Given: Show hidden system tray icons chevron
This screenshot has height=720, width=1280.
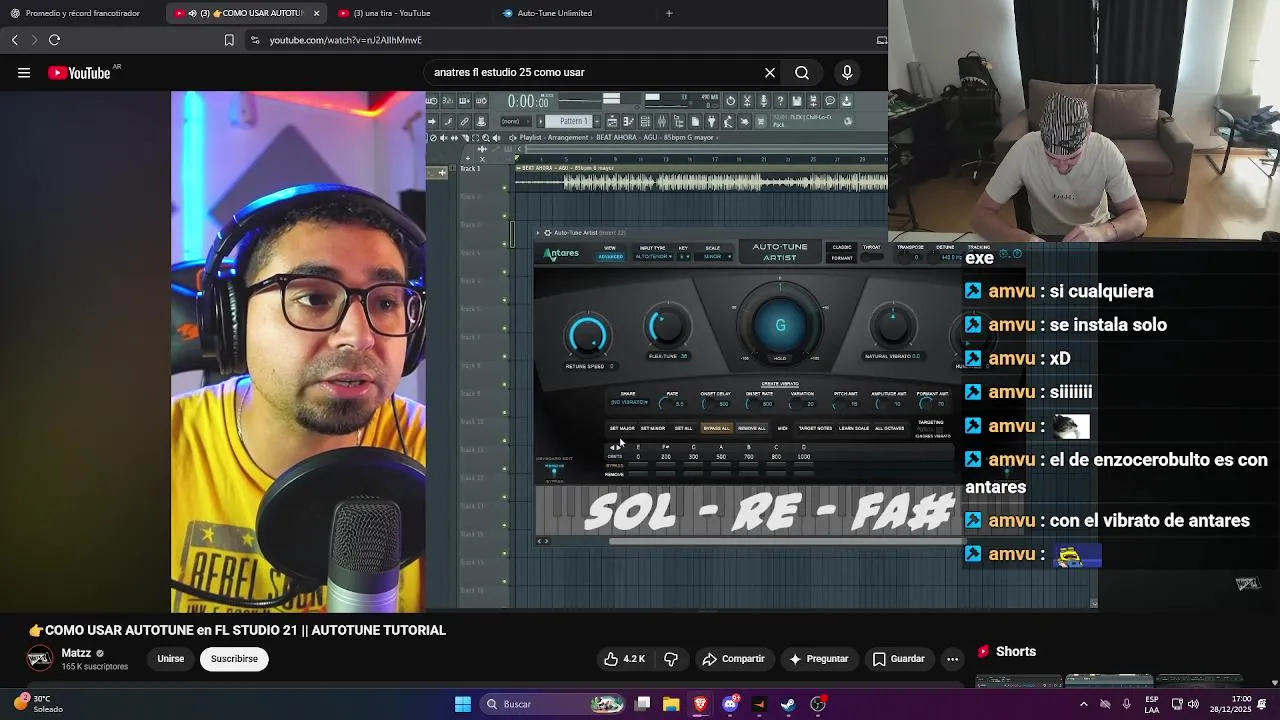Looking at the screenshot, I should [1084, 704].
